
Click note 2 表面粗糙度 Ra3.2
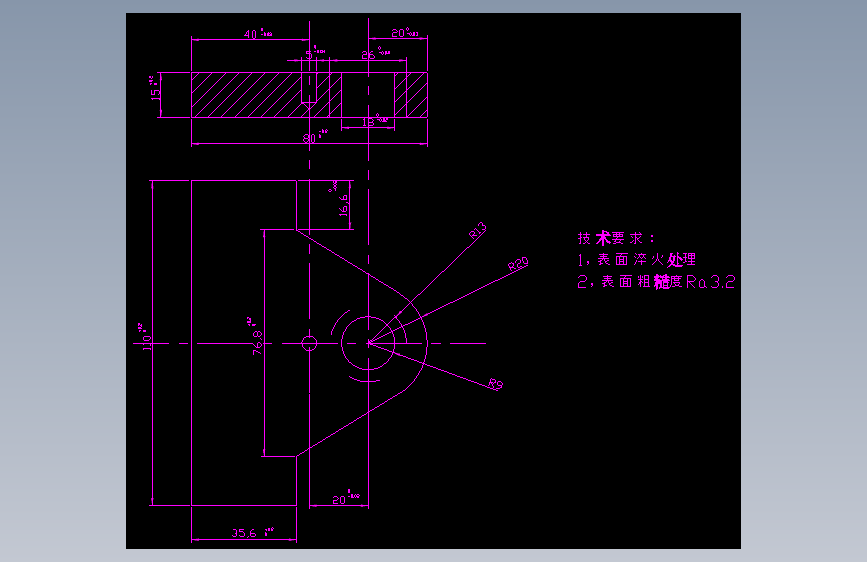(656, 282)
